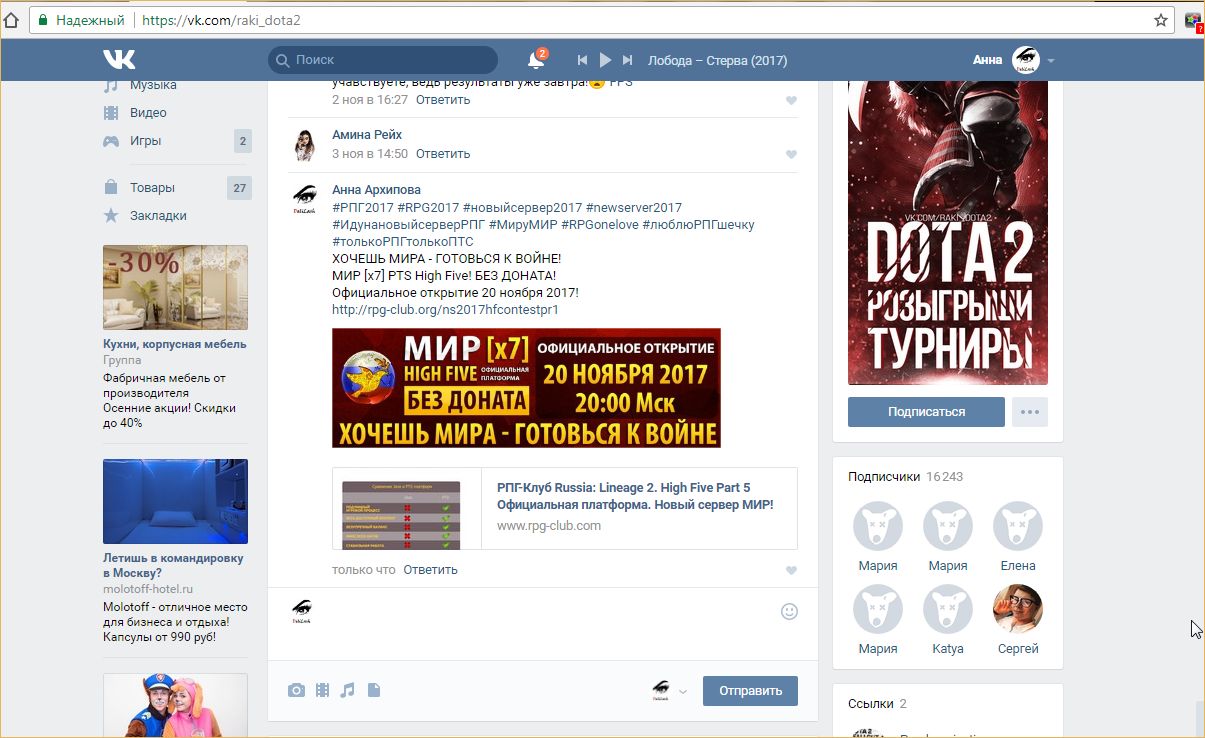Image resolution: width=1205 pixels, height=738 pixels.
Task: Open DOTA 2 розыгрыши турниры cover
Action: 948,232
